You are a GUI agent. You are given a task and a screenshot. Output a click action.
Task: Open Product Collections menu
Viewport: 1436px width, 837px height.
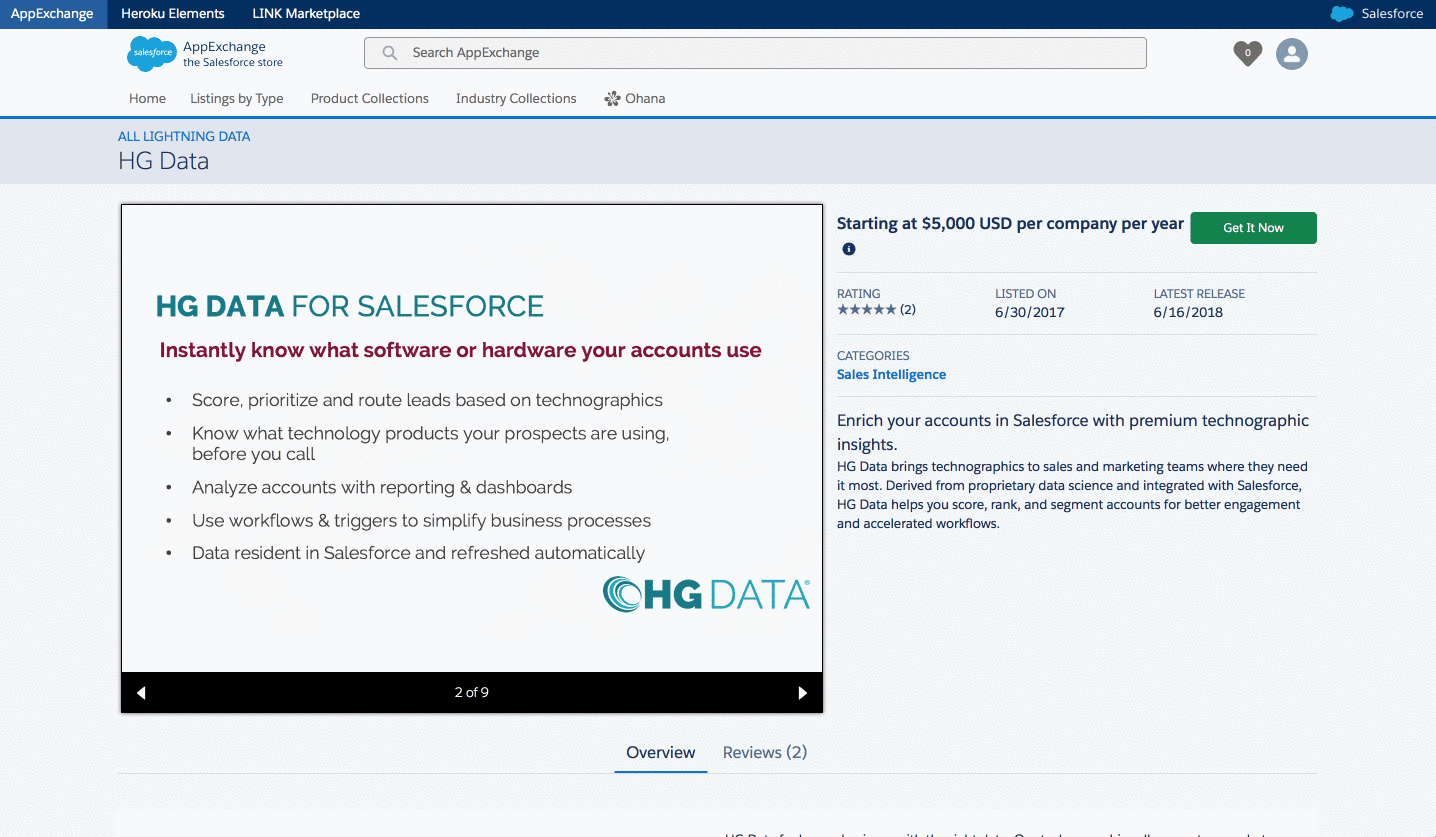pos(370,99)
